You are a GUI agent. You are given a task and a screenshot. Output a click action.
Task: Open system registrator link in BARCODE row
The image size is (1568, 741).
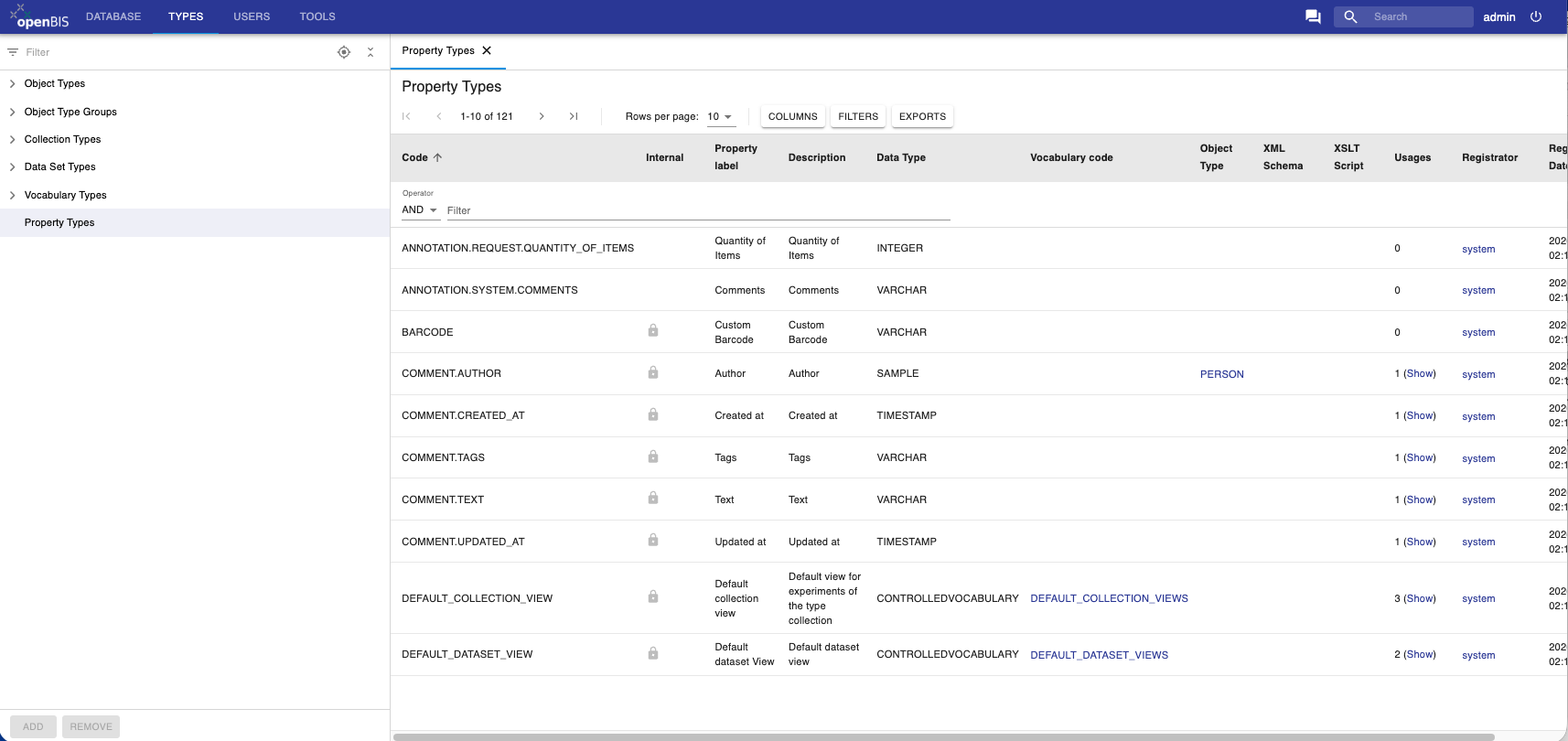point(1478,332)
